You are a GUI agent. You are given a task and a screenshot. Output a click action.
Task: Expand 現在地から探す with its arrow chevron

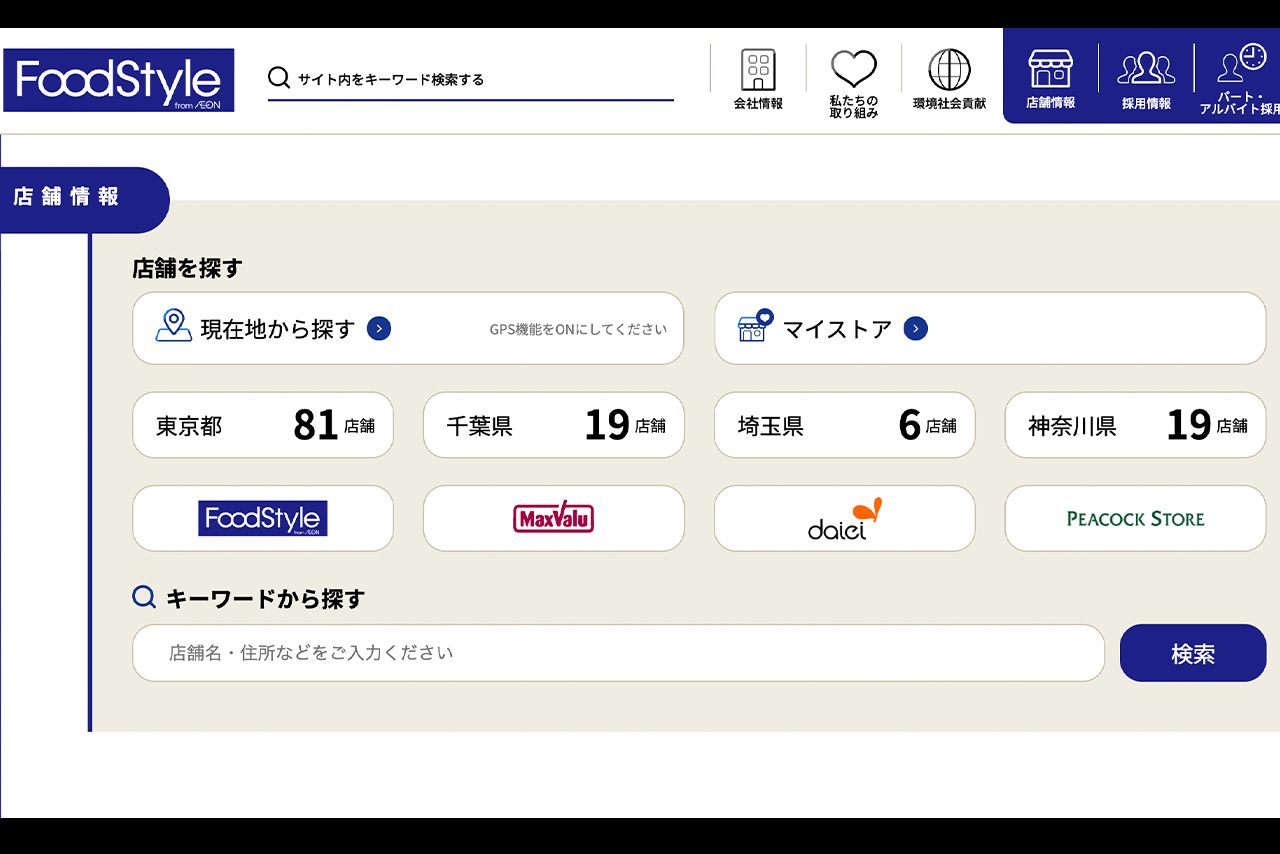coord(379,328)
